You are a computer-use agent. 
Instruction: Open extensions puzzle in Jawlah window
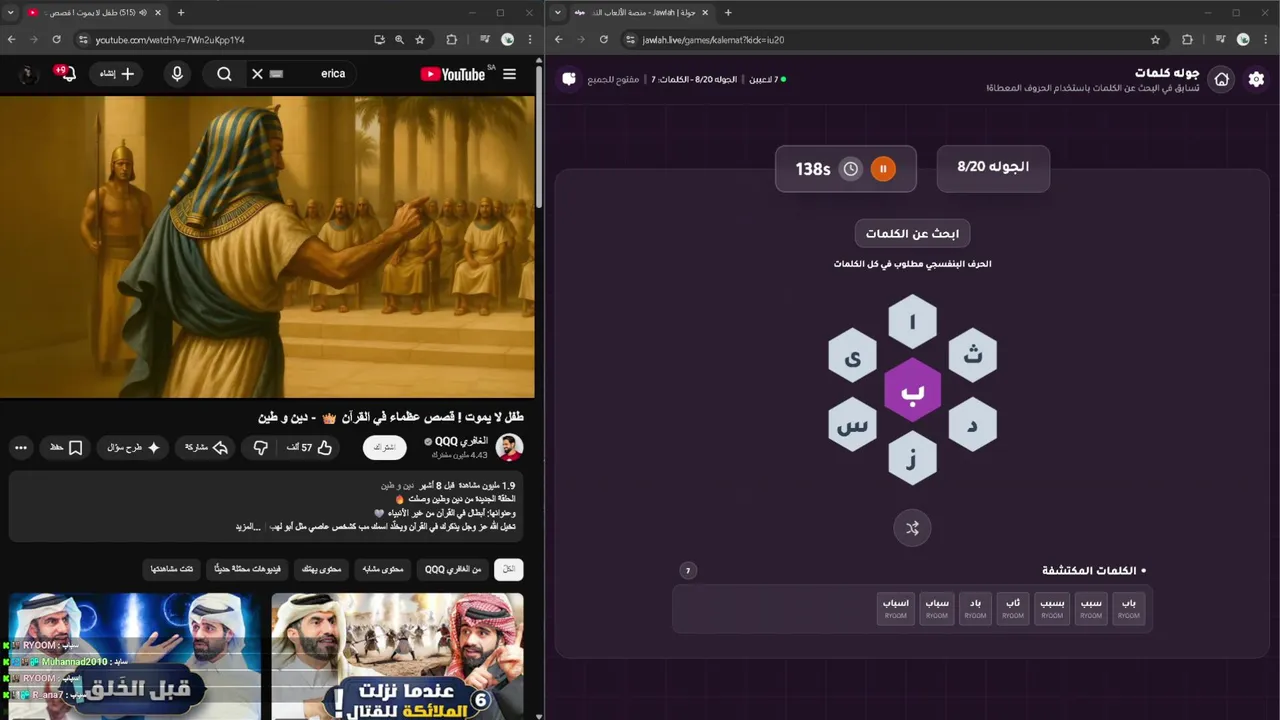pos(1187,40)
